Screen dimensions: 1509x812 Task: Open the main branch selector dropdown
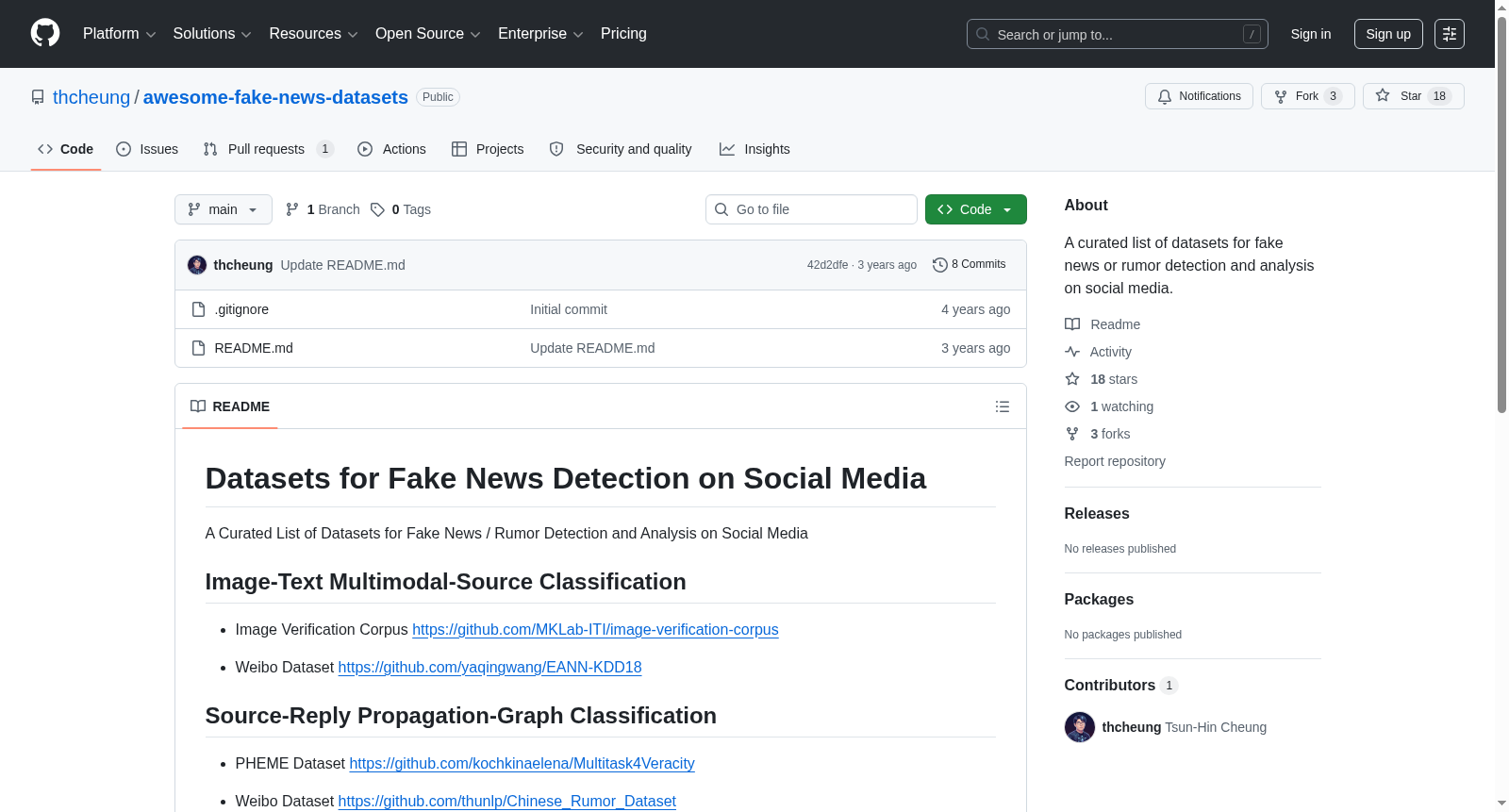pyautogui.click(x=224, y=209)
